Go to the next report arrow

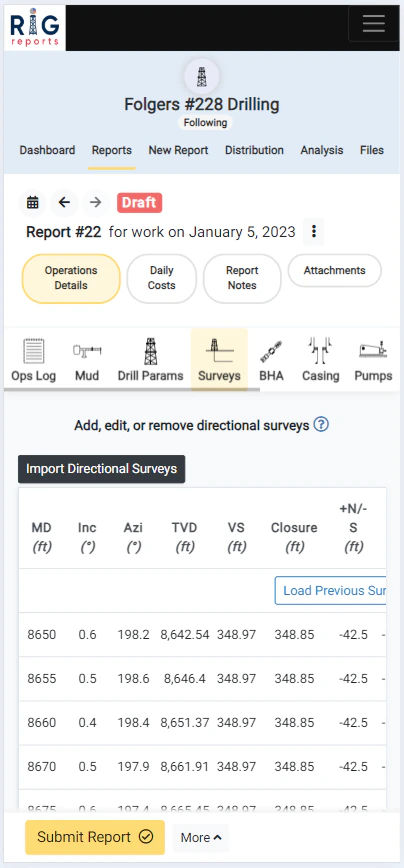point(96,203)
